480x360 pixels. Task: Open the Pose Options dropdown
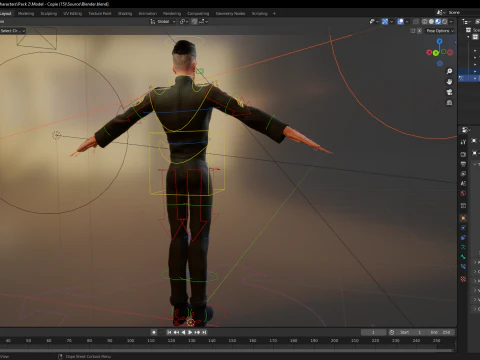(440, 31)
